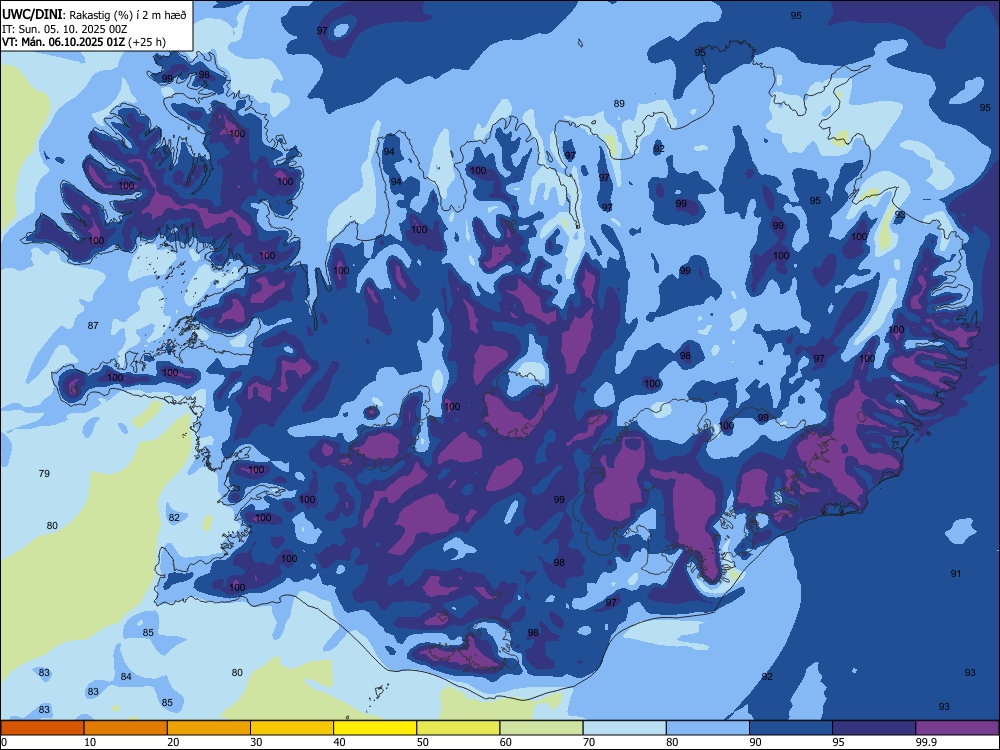Click the dark orange 0–10 legend swatch
The image size is (1000, 750).
pos(42,728)
